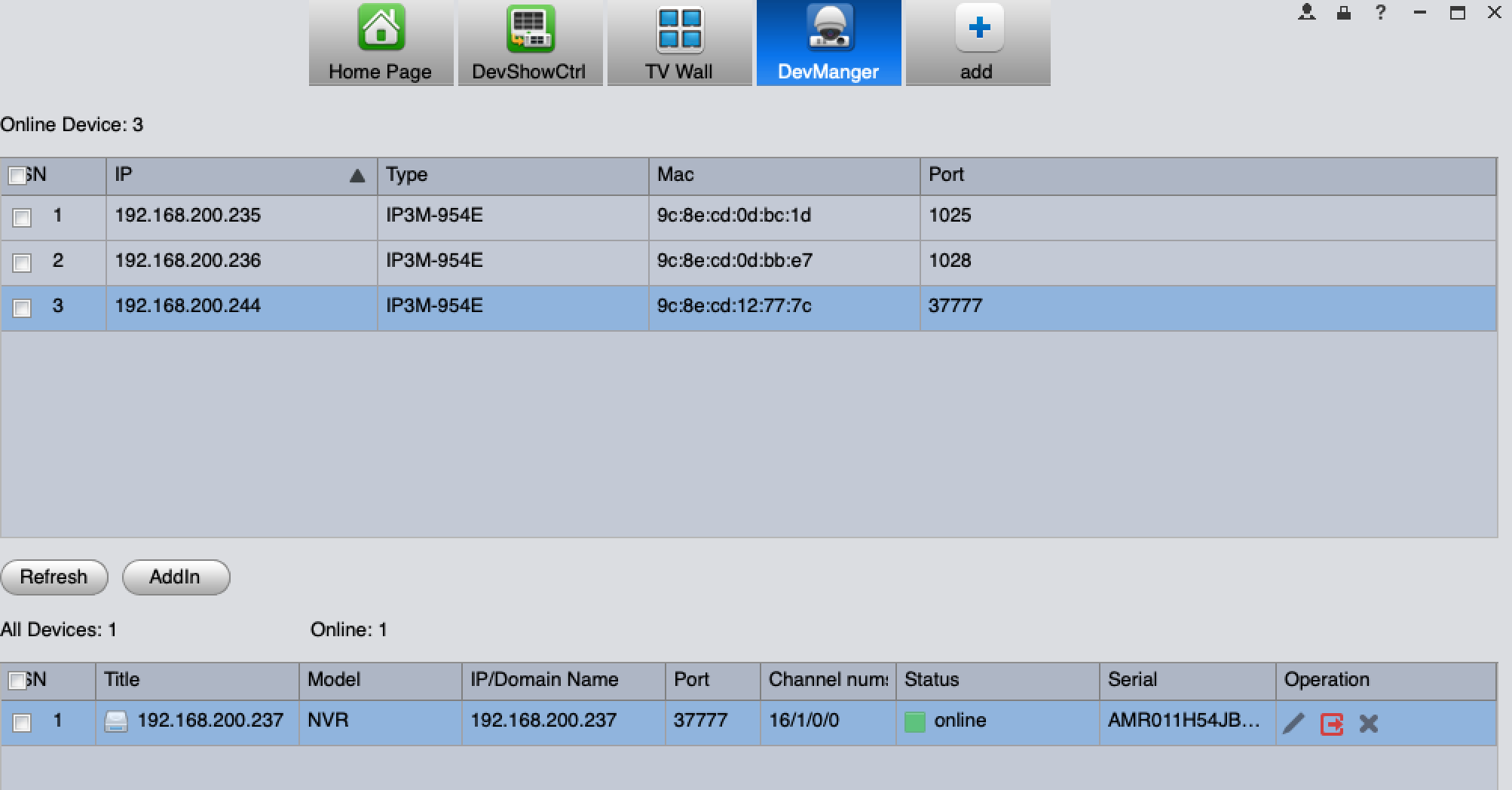This screenshot has width=1512, height=790.
Task: Tick the checkbox for 192.168.200.244
Action: [x=22, y=308]
